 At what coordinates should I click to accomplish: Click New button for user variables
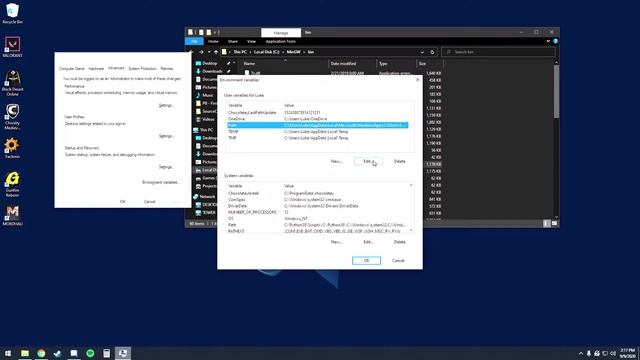point(336,162)
